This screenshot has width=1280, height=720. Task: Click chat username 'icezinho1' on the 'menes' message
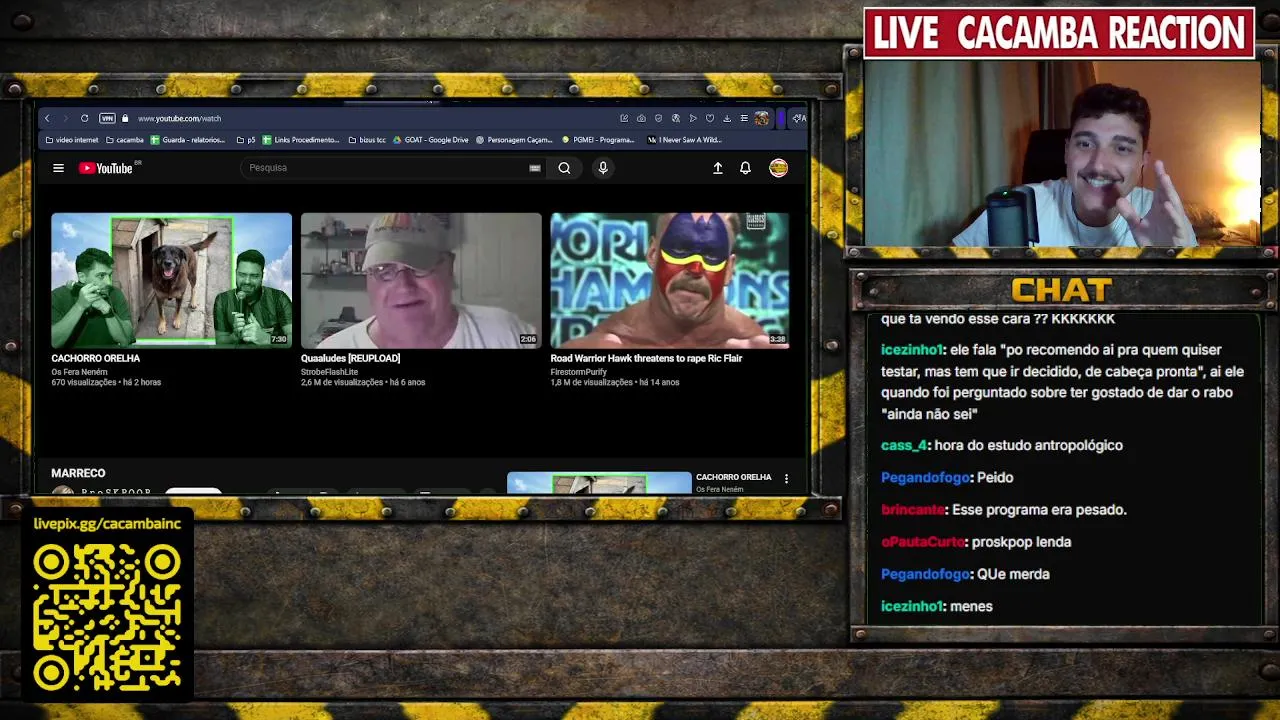[911, 606]
